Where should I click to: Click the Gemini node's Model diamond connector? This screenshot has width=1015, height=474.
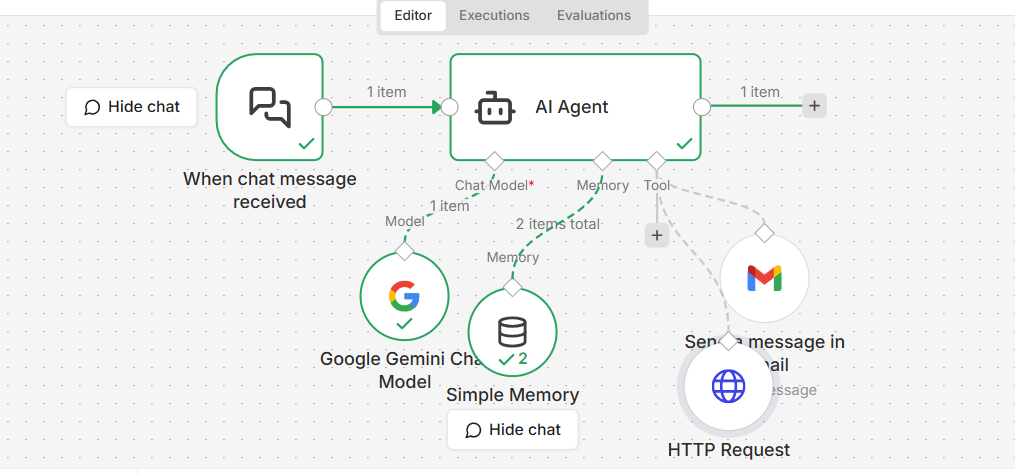pyautogui.click(x=405, y=251)
